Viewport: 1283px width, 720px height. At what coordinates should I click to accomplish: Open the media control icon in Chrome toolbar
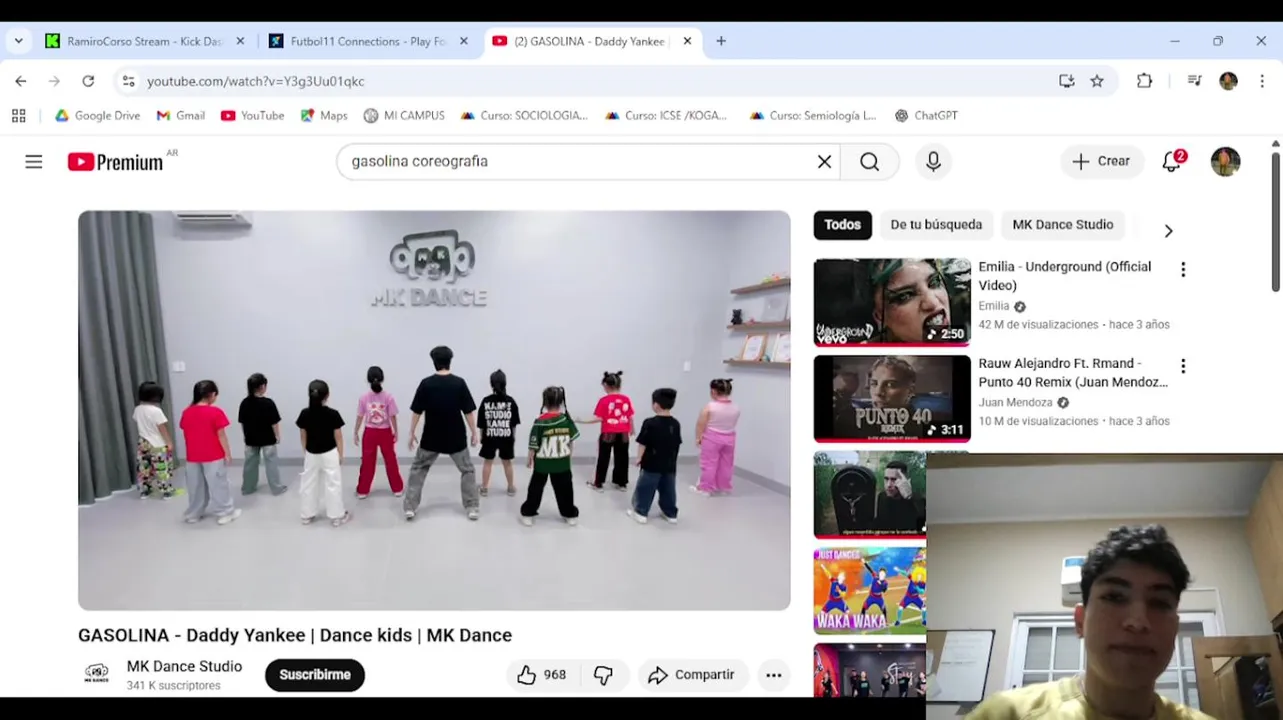point(1194,81)
